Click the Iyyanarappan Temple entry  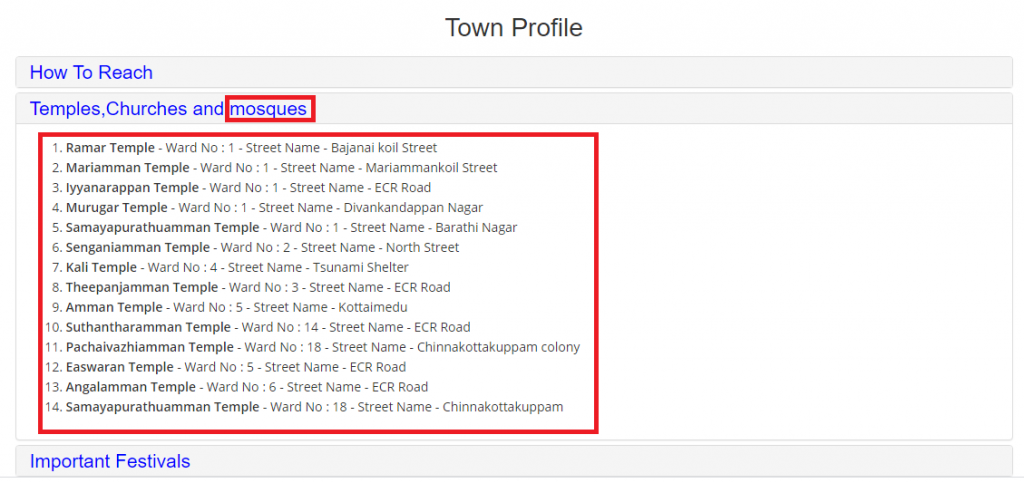[248, 188]
